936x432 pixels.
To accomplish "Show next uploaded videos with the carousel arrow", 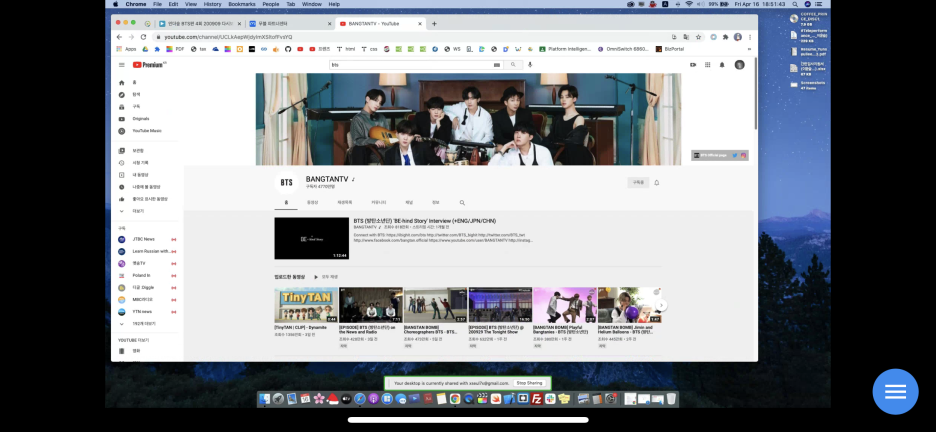I will 661,305.
